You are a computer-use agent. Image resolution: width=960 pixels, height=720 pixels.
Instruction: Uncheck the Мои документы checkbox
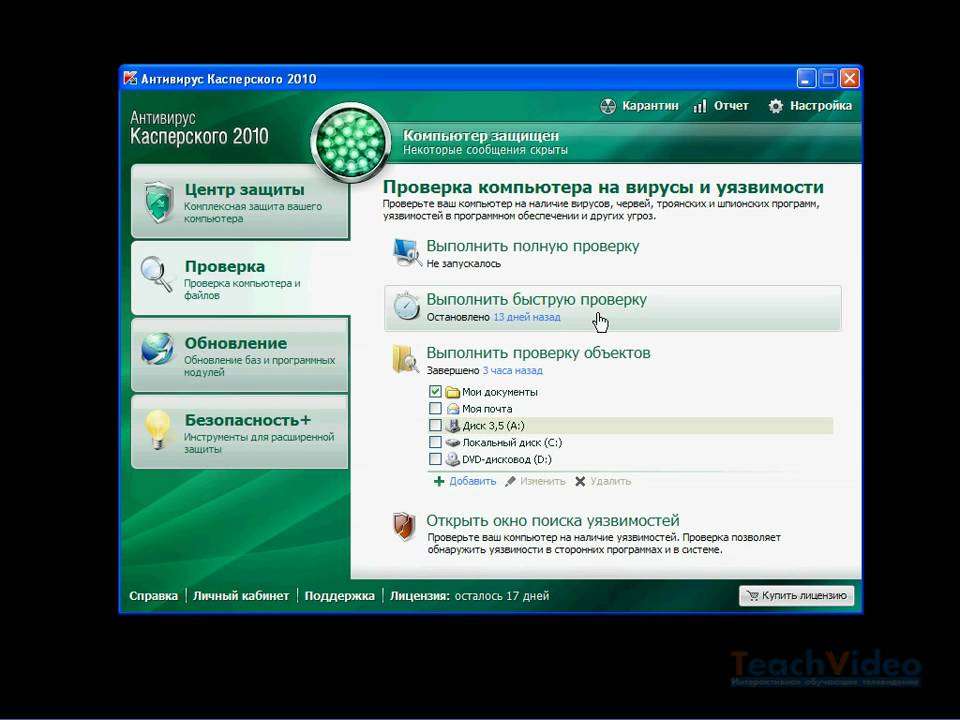pyautogui.click(x=435, y=391)
